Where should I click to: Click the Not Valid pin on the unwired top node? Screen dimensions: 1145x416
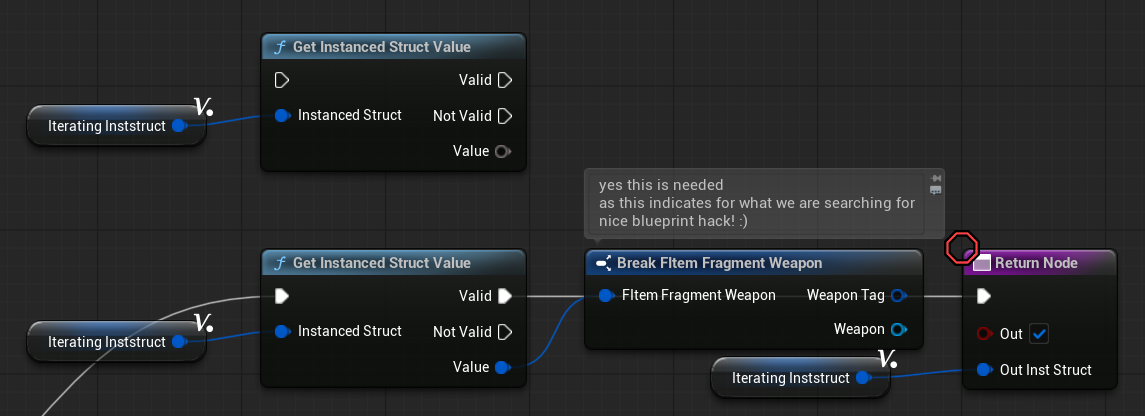pos(504,116)
